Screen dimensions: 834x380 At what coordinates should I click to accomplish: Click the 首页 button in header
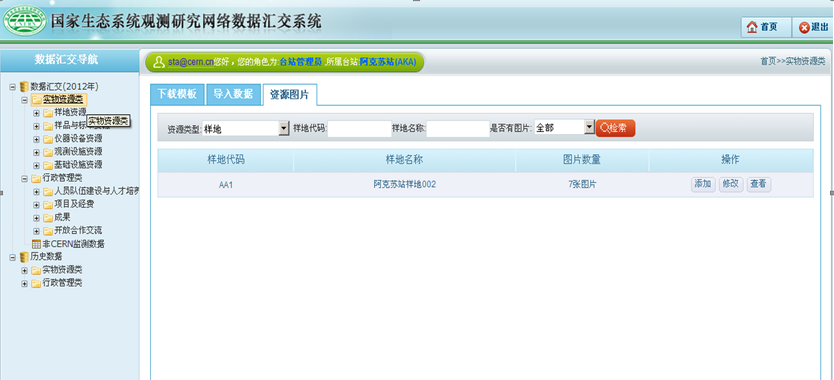click(x=766, y=27)
